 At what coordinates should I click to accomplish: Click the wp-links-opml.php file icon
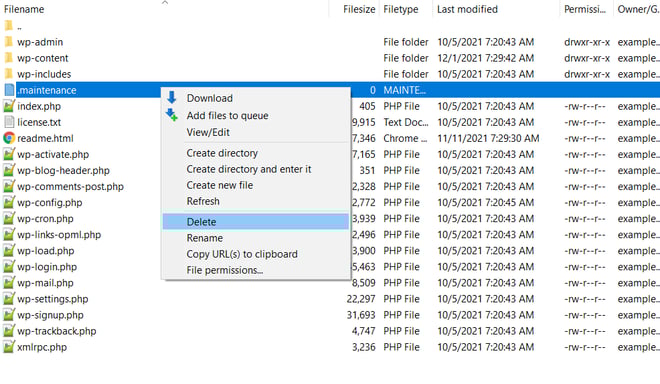click(9, 235)
